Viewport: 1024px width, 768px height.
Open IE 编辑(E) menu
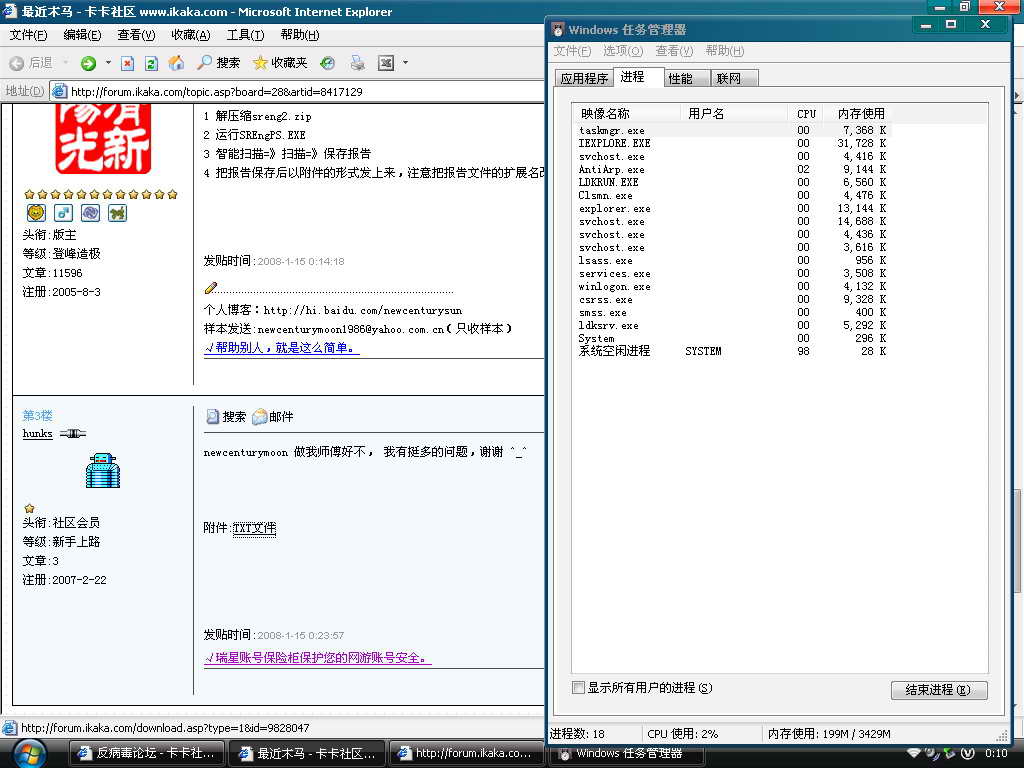[82, 35]
